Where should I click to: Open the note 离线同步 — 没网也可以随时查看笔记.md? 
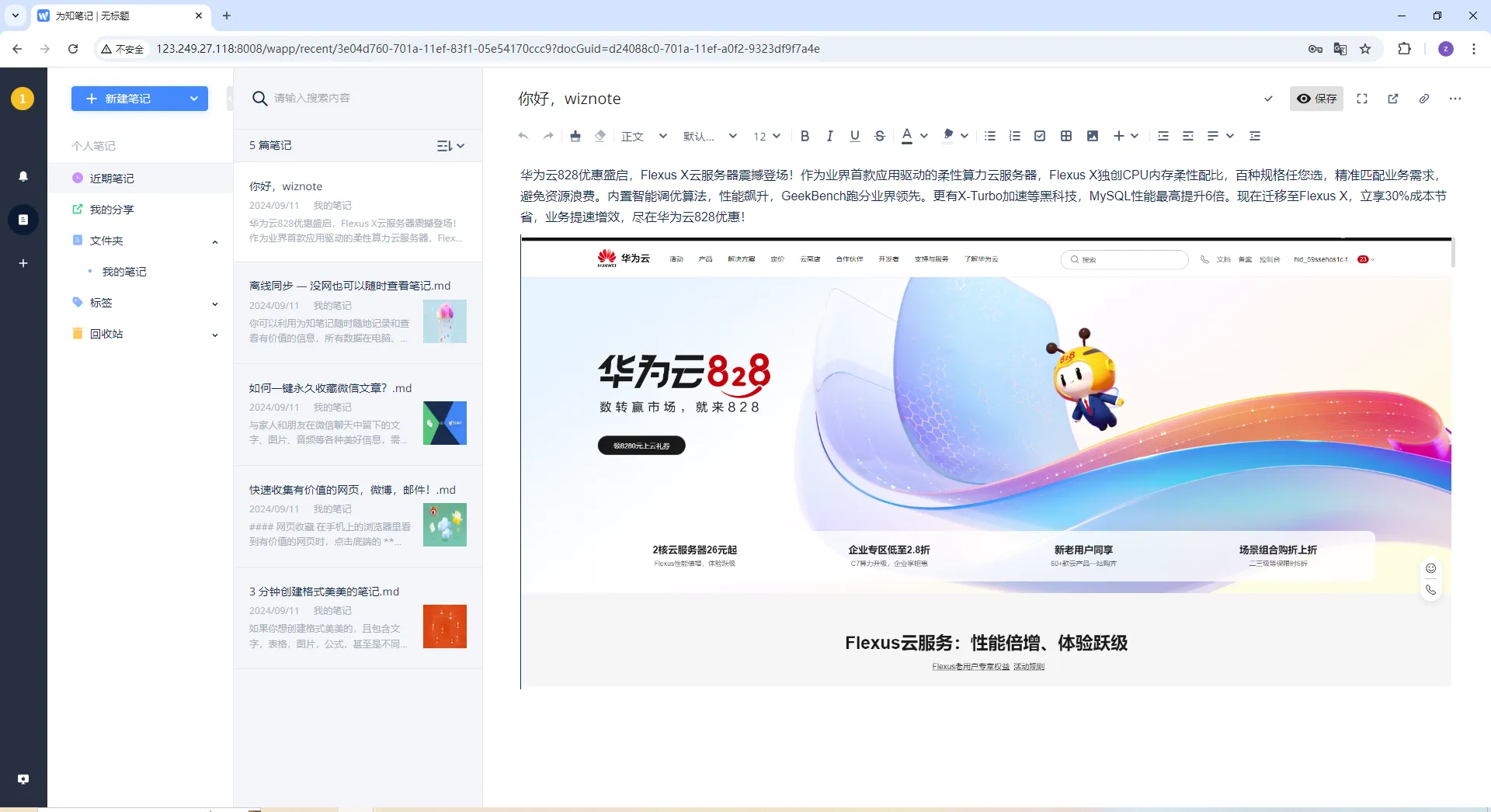point(358,312)
